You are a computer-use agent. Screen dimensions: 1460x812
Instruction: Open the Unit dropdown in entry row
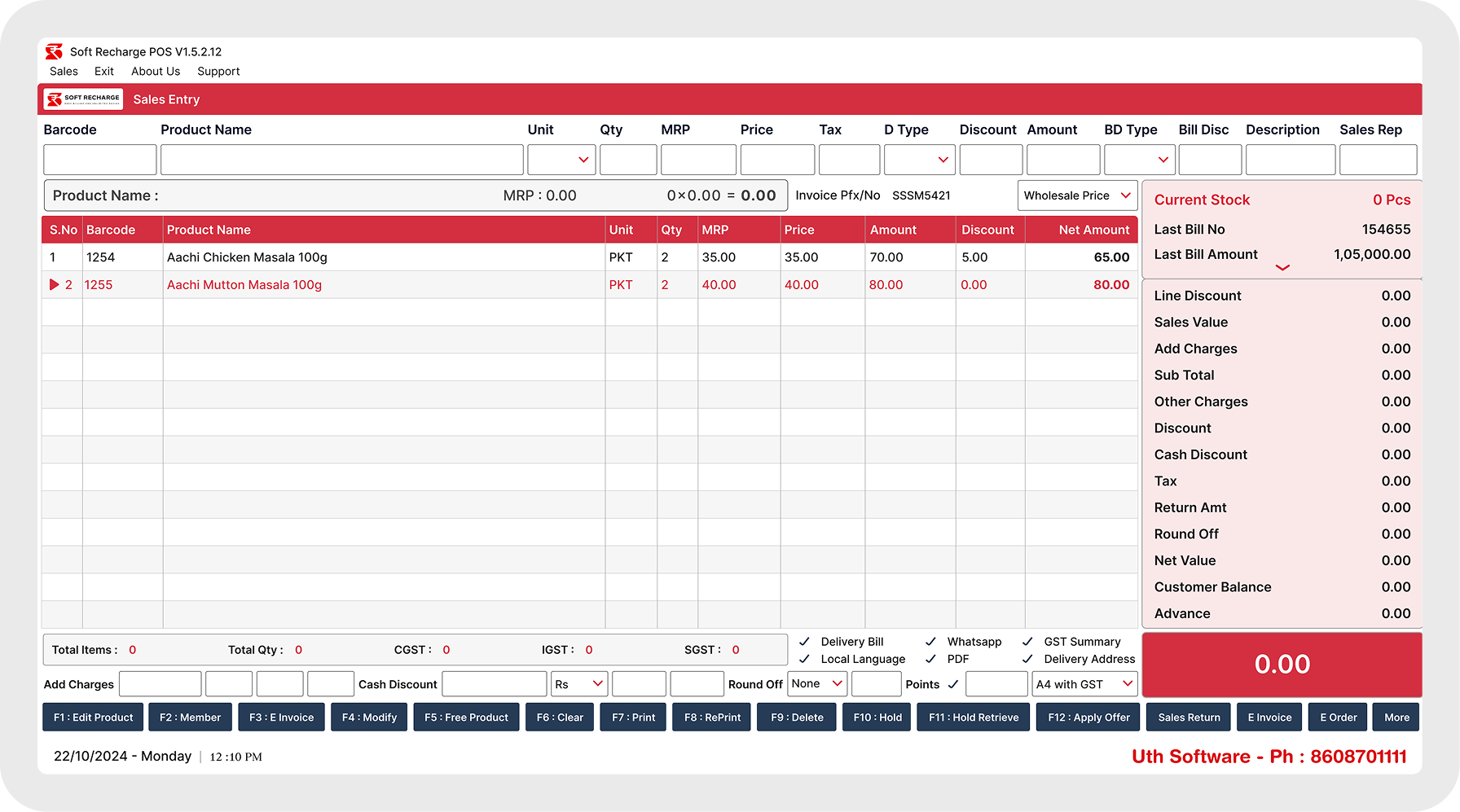point(561,160)
